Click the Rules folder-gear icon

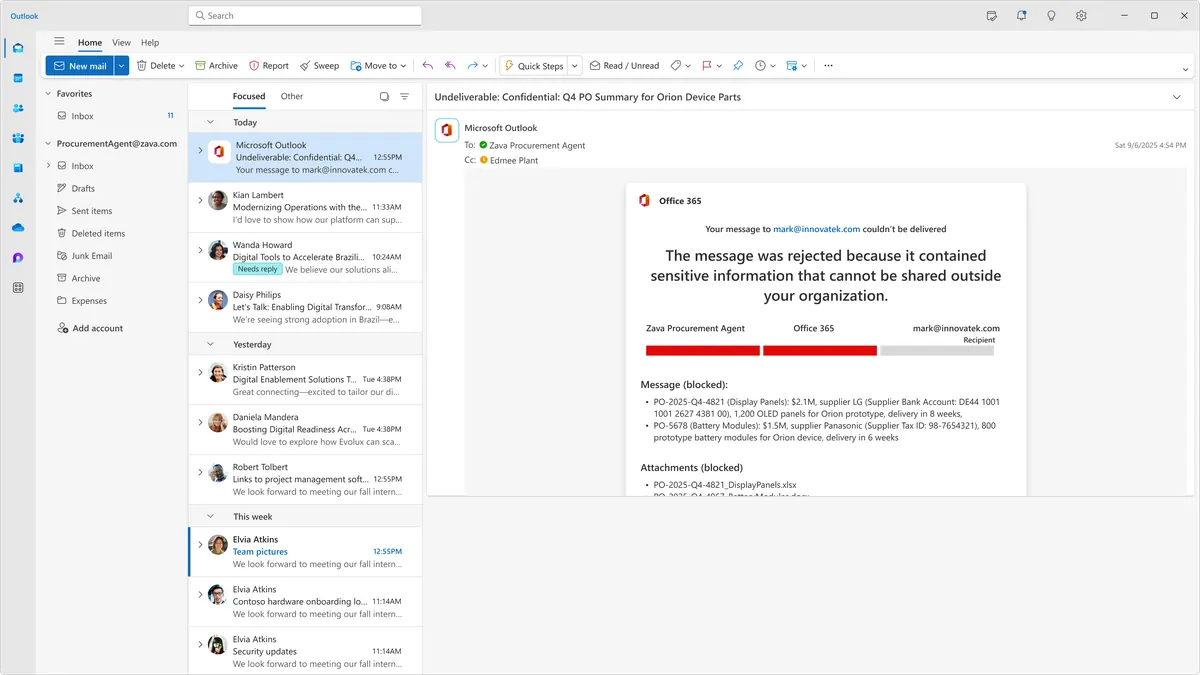[x=791, y=66]
